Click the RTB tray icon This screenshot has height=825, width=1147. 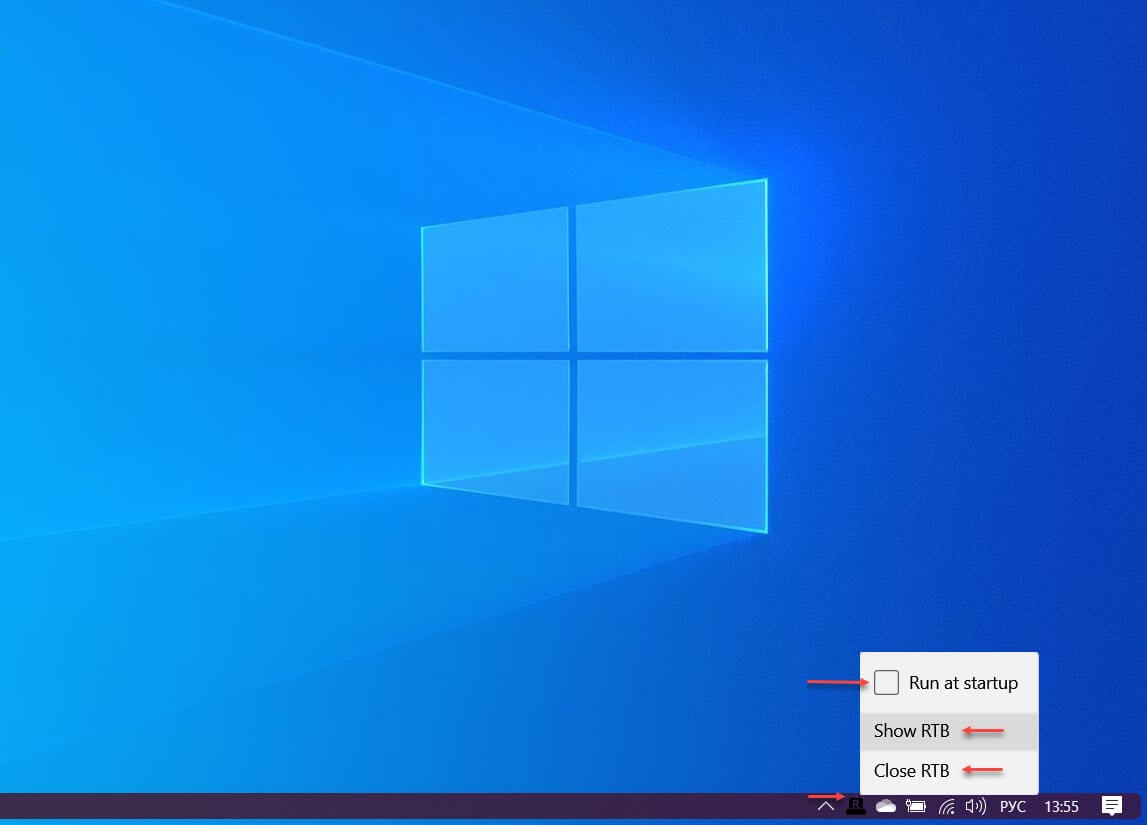[x=855, y=807]
